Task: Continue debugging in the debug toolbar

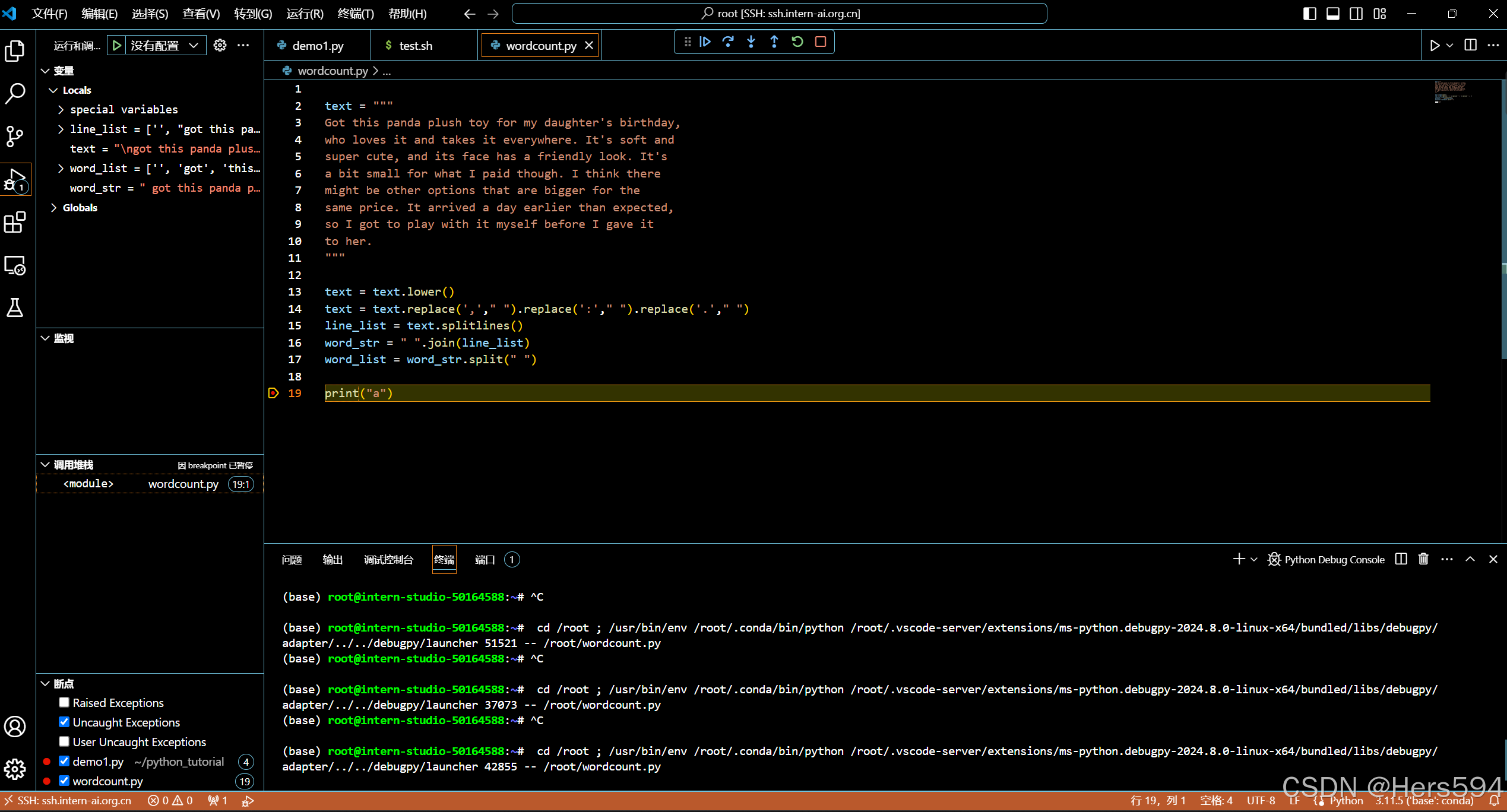Action: [x=705, y=42]
